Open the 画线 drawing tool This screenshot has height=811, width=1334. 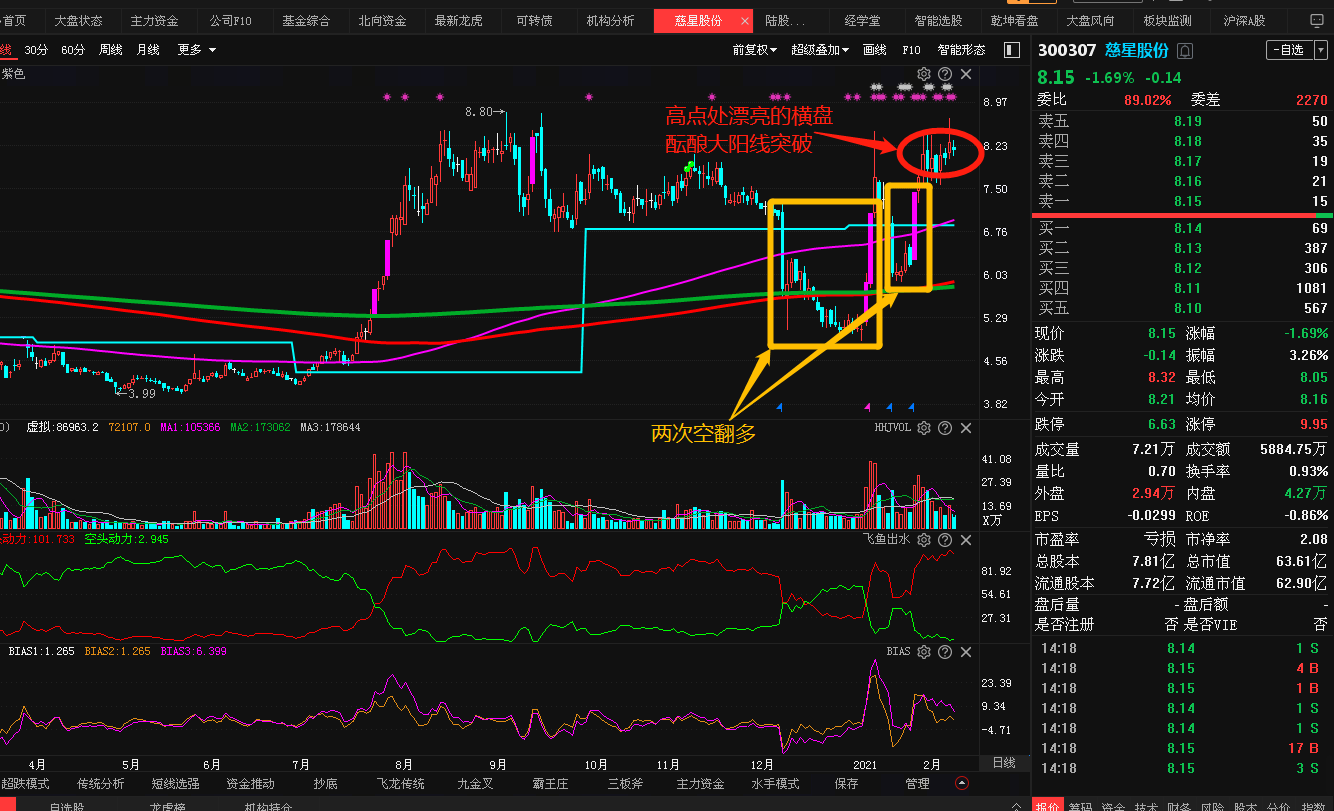tap(875, 50)
